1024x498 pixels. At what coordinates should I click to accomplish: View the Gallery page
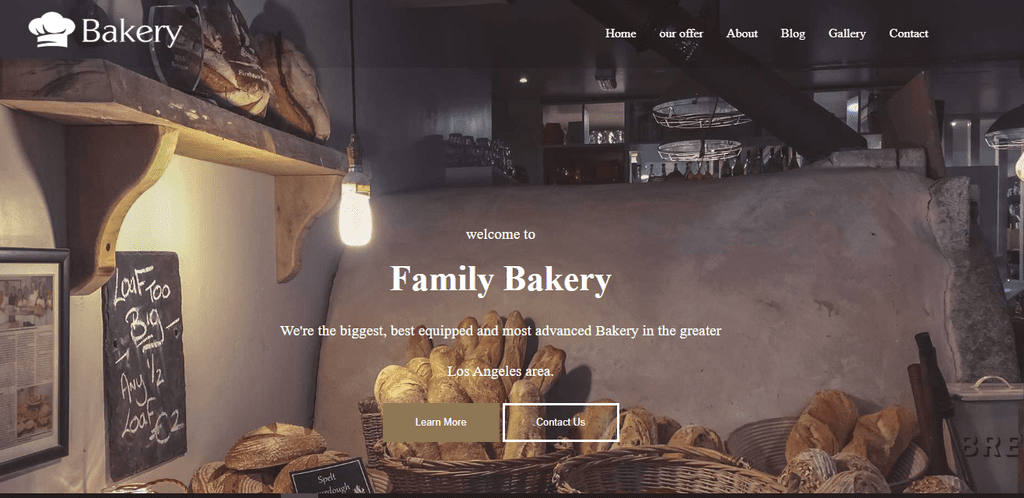coord(847,33)
